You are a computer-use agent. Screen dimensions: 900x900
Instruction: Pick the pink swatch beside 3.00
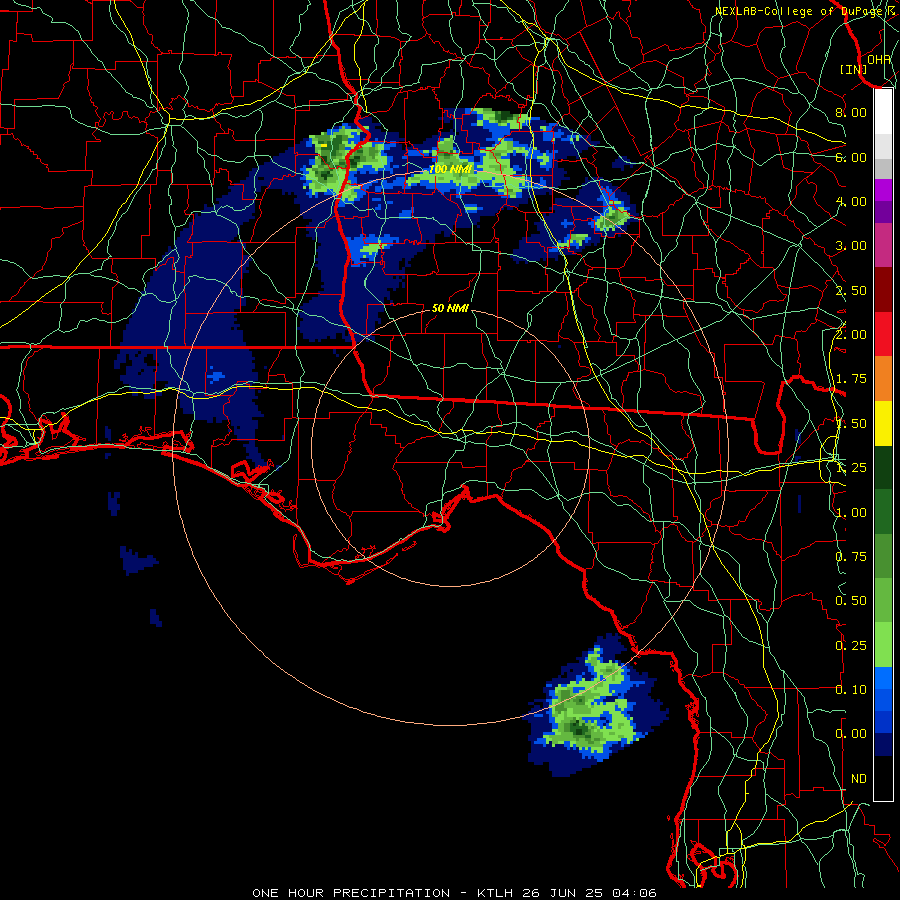tap(883, 246)
